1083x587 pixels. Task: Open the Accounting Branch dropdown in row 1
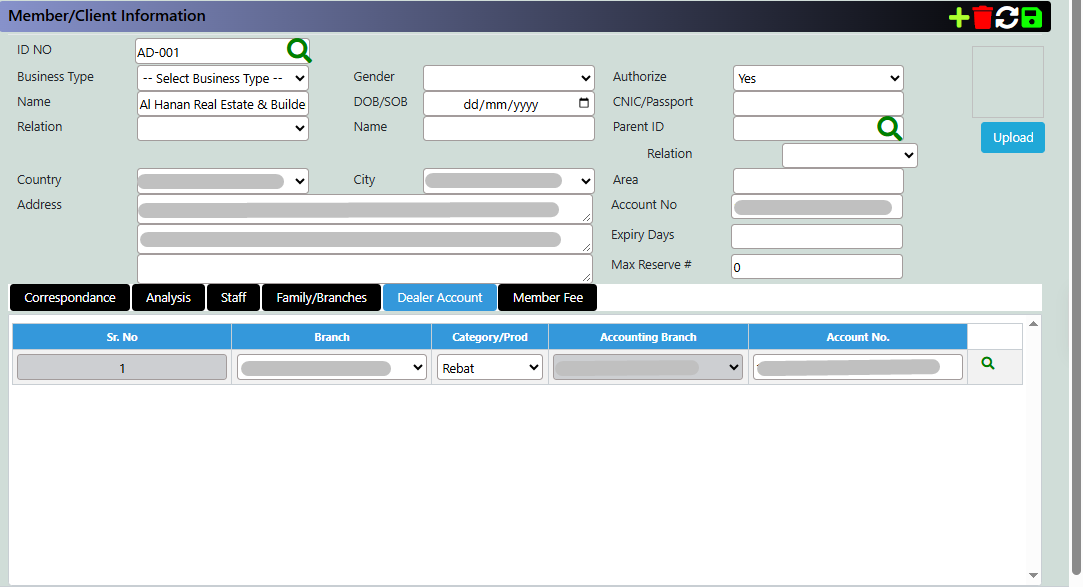(x=648, y=367)
